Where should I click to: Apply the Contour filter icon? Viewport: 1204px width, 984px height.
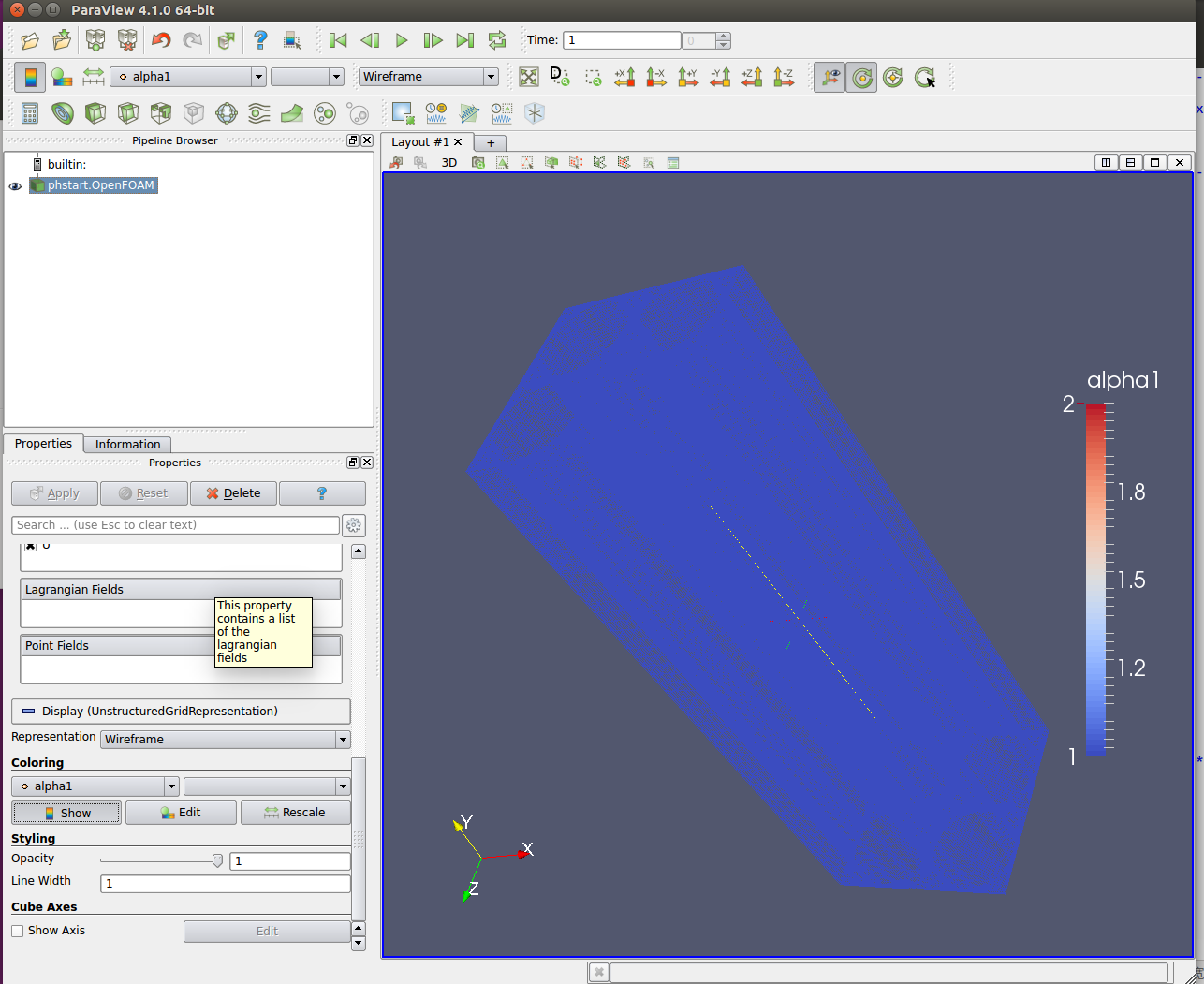63,113
